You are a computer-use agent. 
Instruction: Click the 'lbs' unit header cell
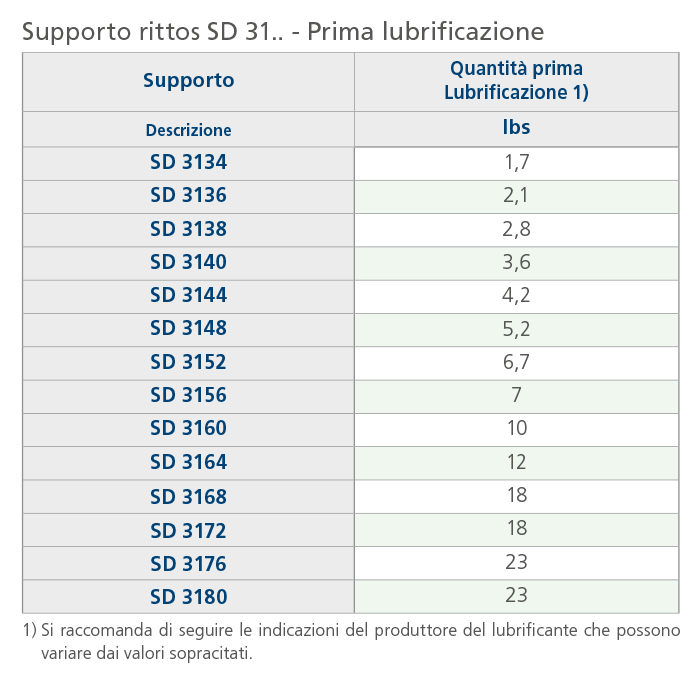coord(516,128)
